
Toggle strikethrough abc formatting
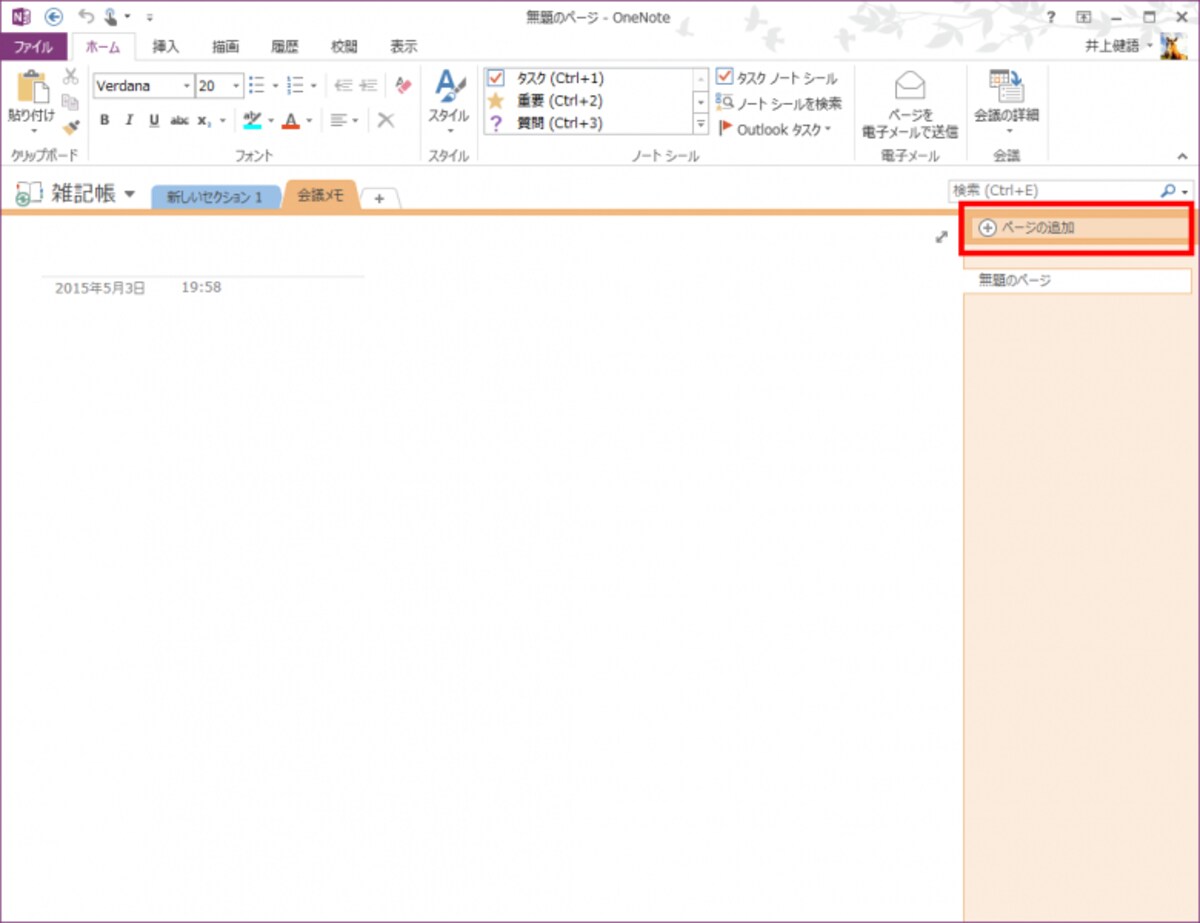(179, 120)
